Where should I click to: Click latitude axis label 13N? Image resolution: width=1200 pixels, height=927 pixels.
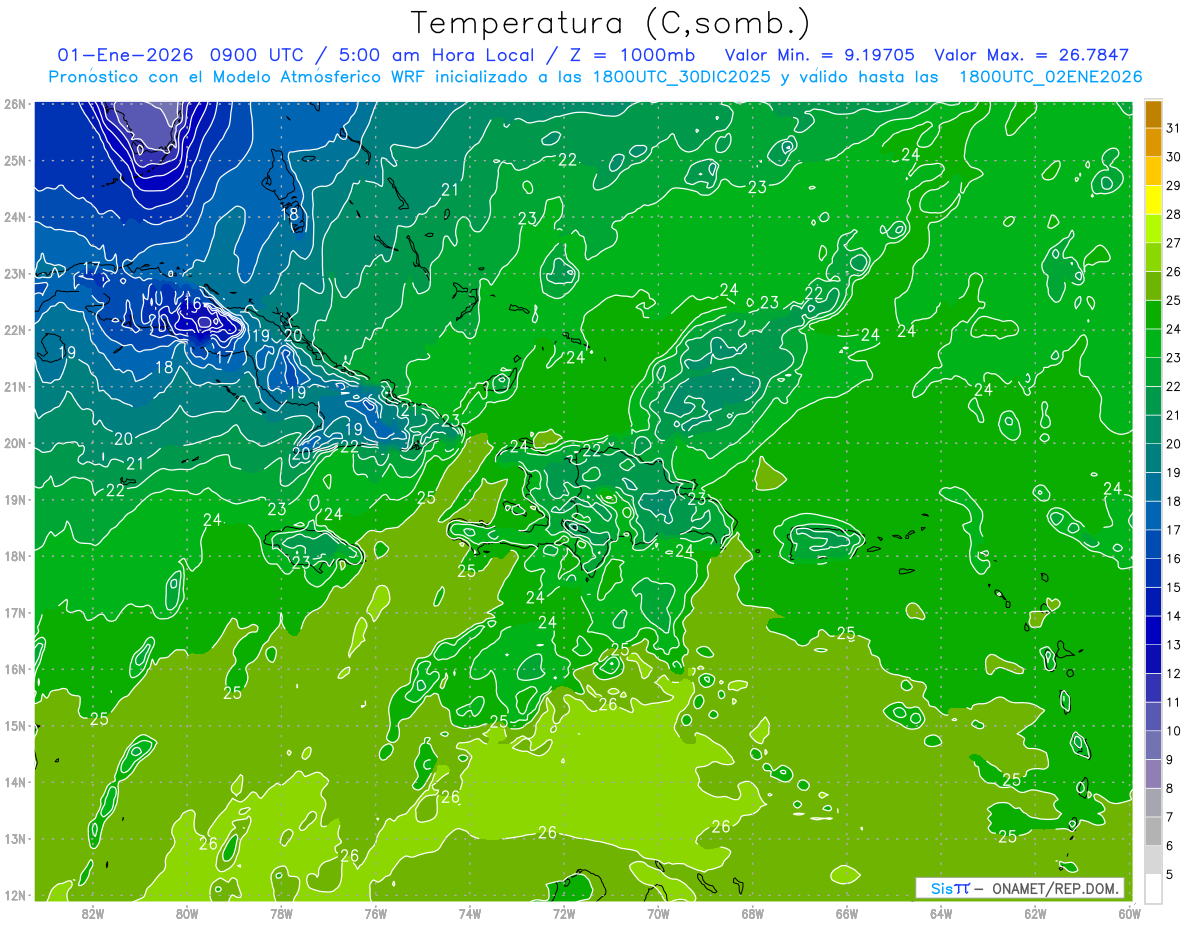[15, 838]
